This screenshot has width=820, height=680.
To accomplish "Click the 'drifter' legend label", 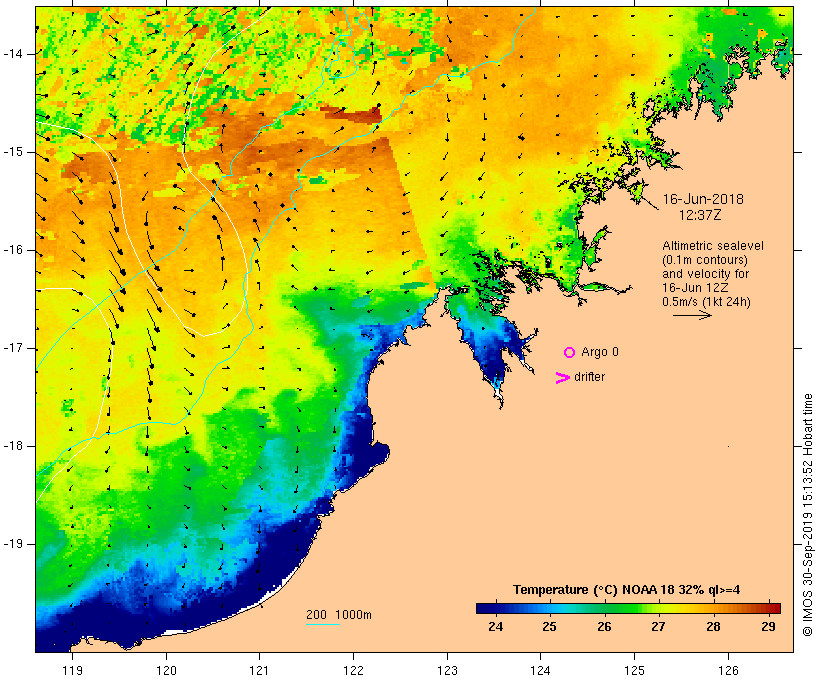I will tap(589, 377).
